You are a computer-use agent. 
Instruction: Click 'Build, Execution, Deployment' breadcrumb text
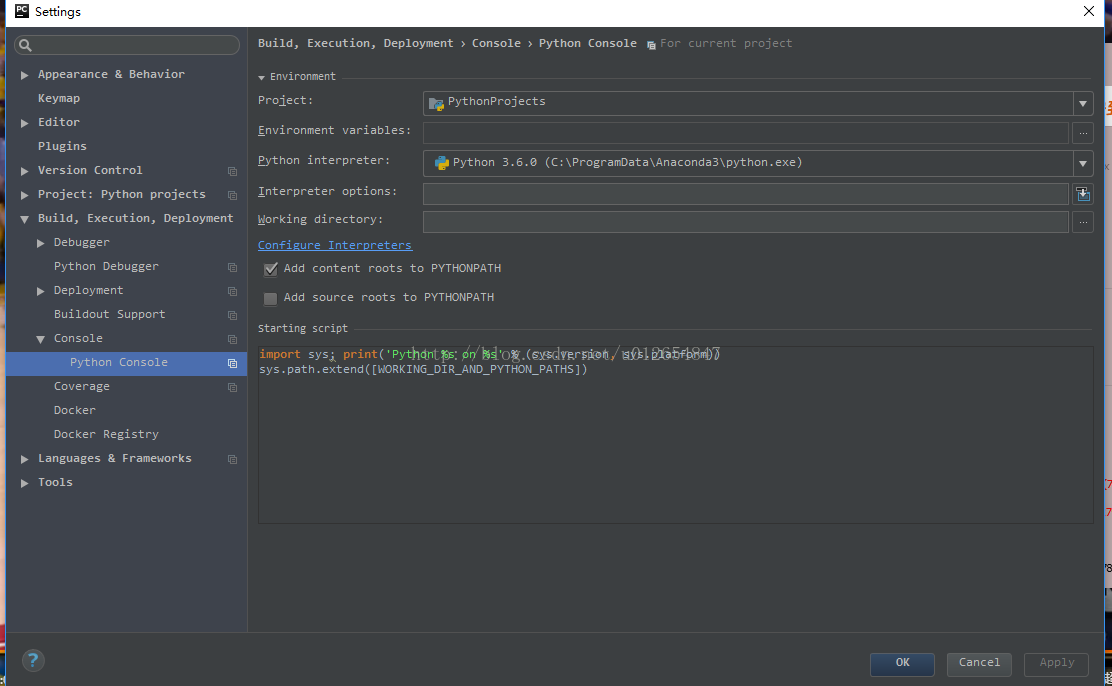(x=355, y=43)
